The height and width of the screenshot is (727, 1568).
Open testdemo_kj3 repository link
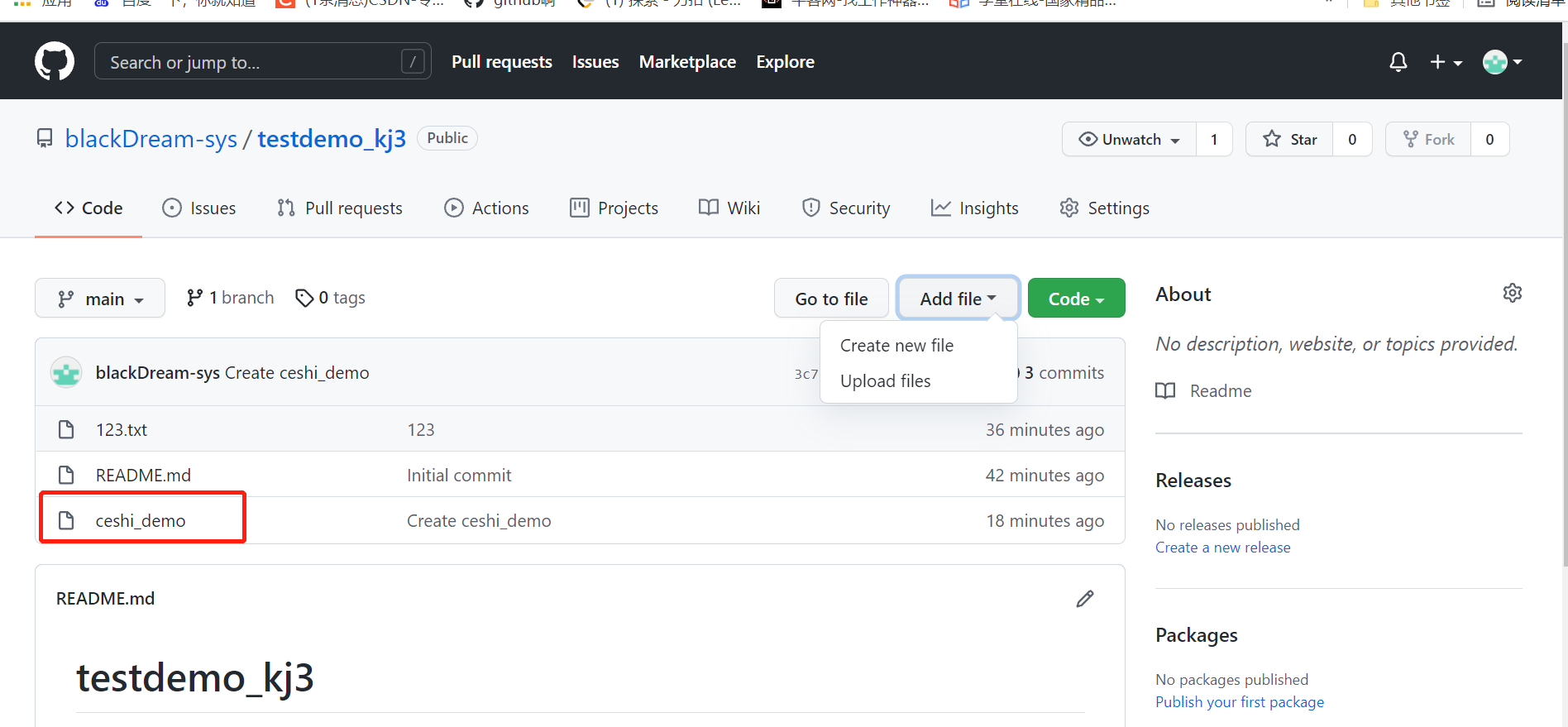(x=332, y=139)
